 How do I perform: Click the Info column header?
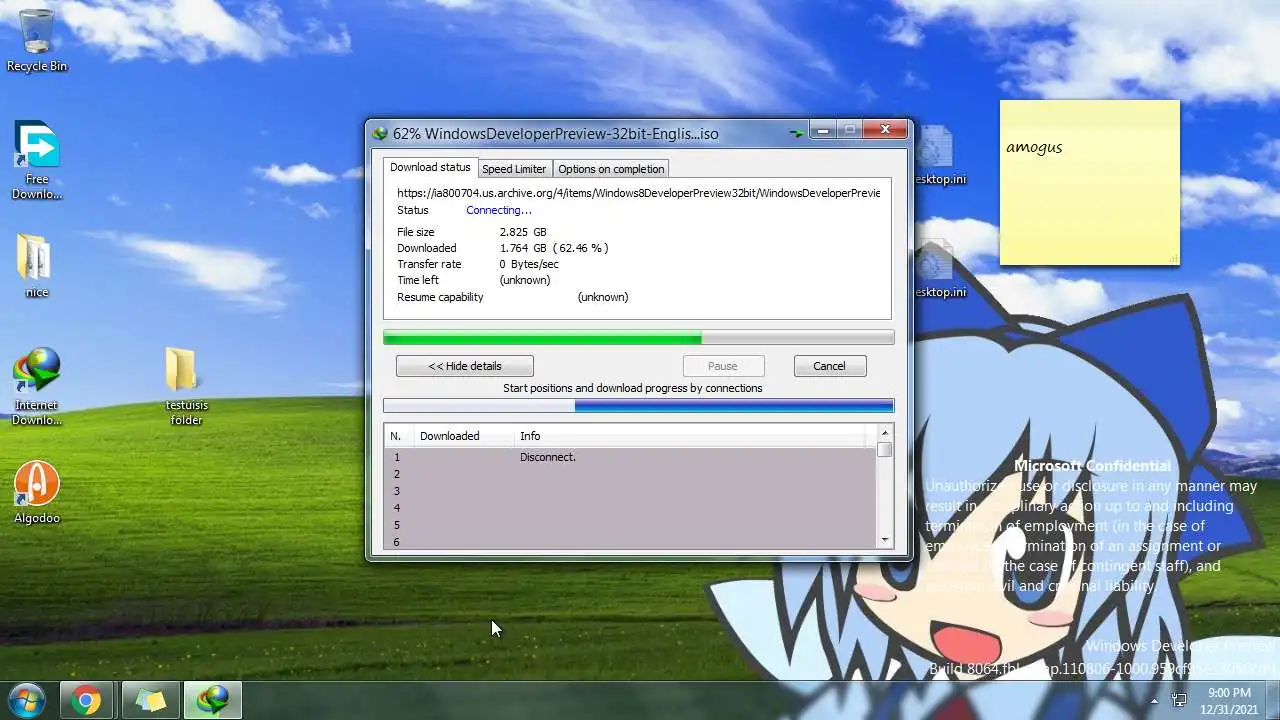point(690,436)
